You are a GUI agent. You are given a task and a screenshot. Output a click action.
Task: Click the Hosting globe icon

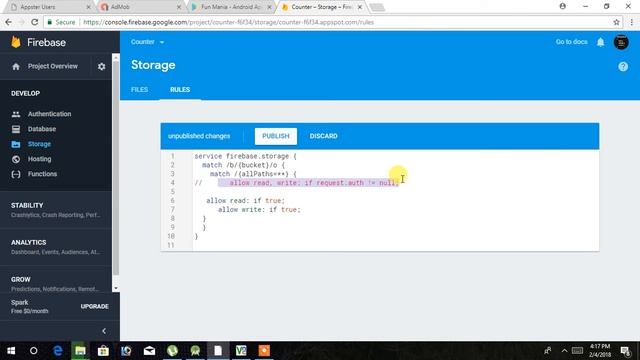pyautogui.click(x=16, y=159)
